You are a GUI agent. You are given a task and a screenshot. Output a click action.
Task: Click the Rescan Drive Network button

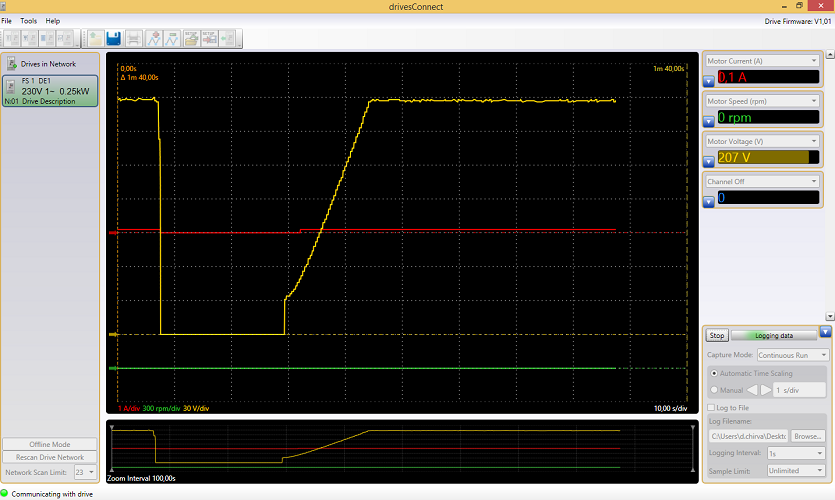point(50,457)
